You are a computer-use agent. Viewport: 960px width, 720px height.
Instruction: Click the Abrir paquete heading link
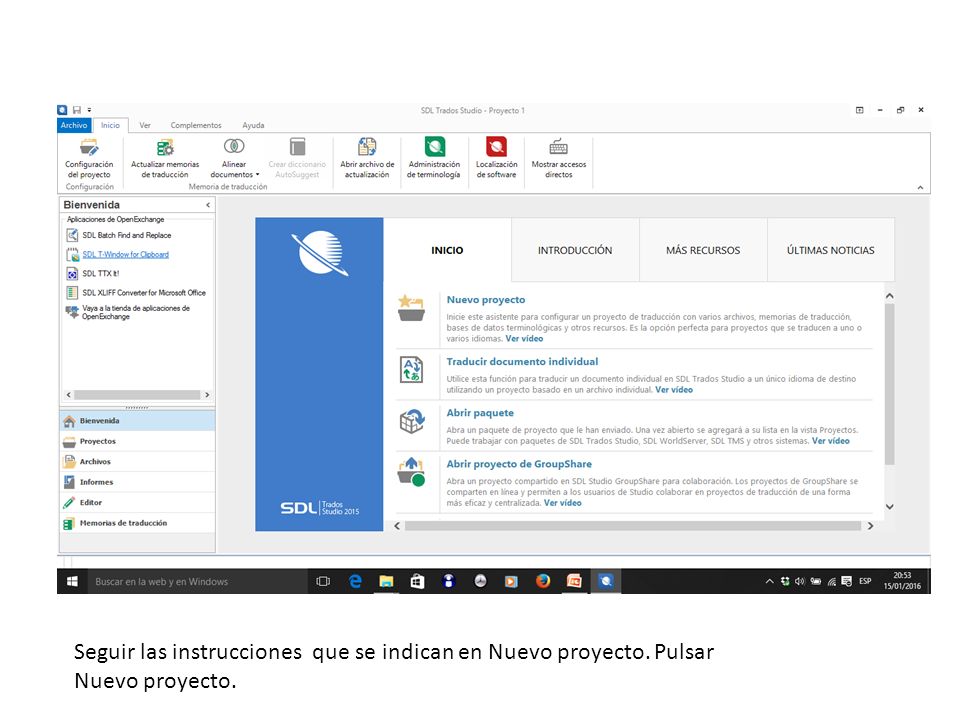tap(480, 413)
